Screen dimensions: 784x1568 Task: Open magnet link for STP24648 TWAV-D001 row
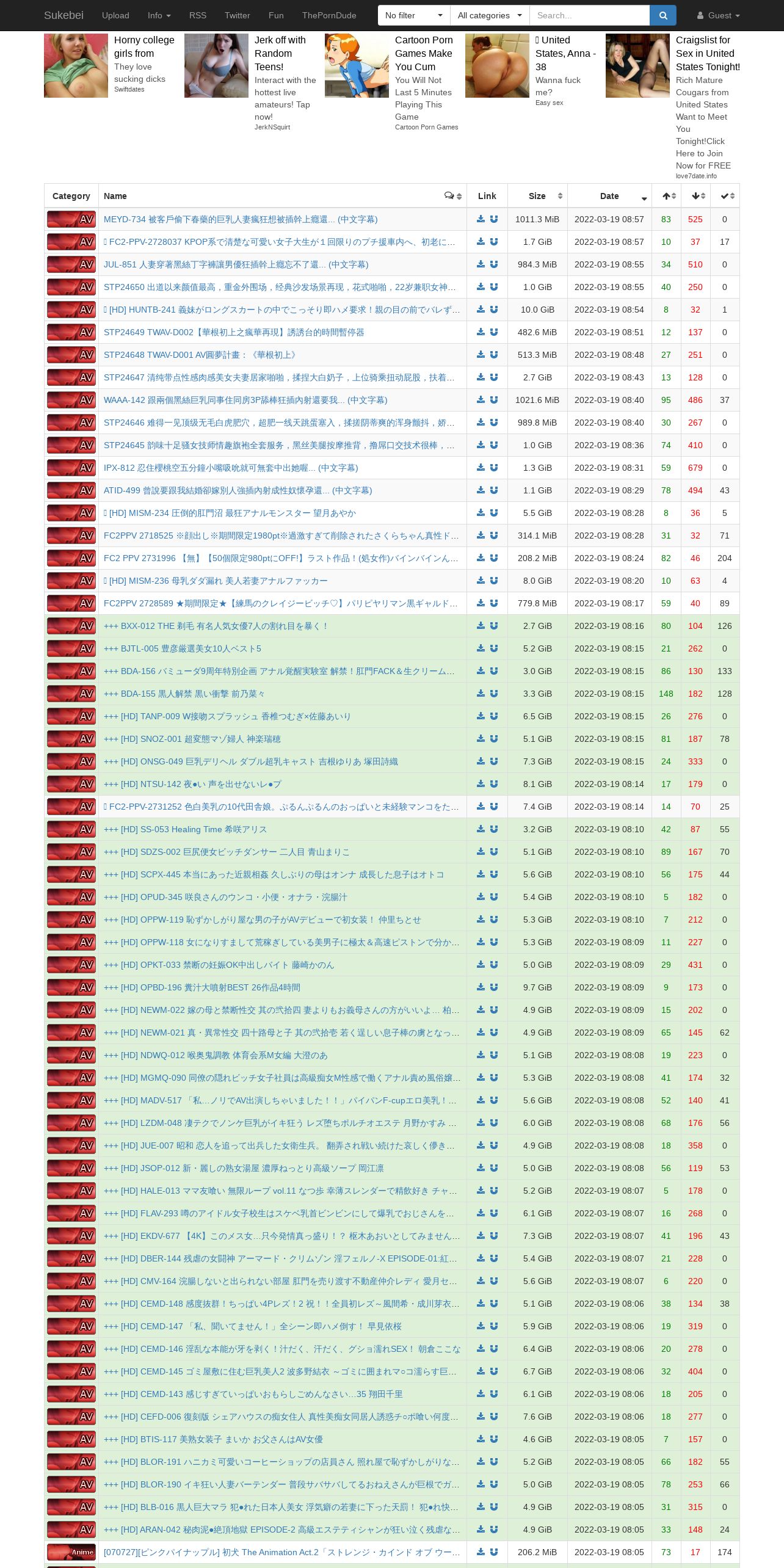pos(494,355)
